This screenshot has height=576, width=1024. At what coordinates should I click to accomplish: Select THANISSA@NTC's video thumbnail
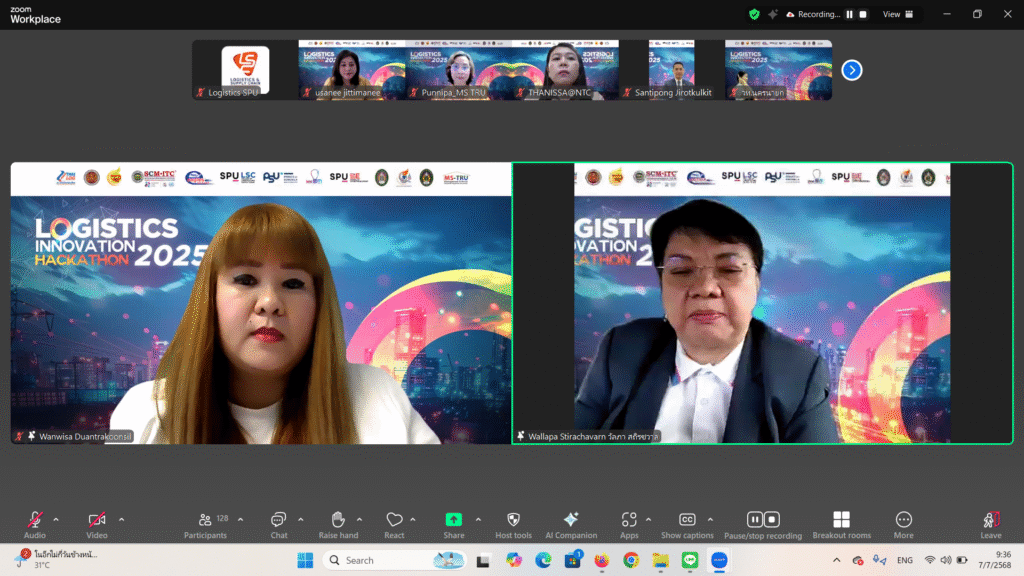[x=565, y=70]
